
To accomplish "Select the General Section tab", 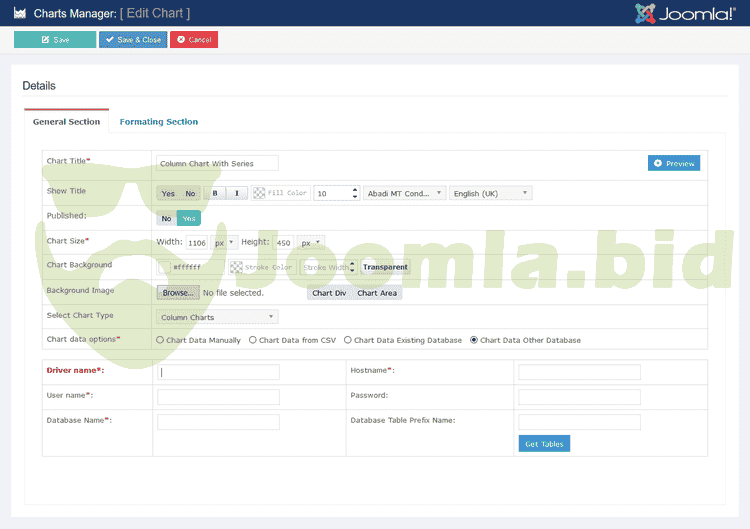I will (66, 122).
